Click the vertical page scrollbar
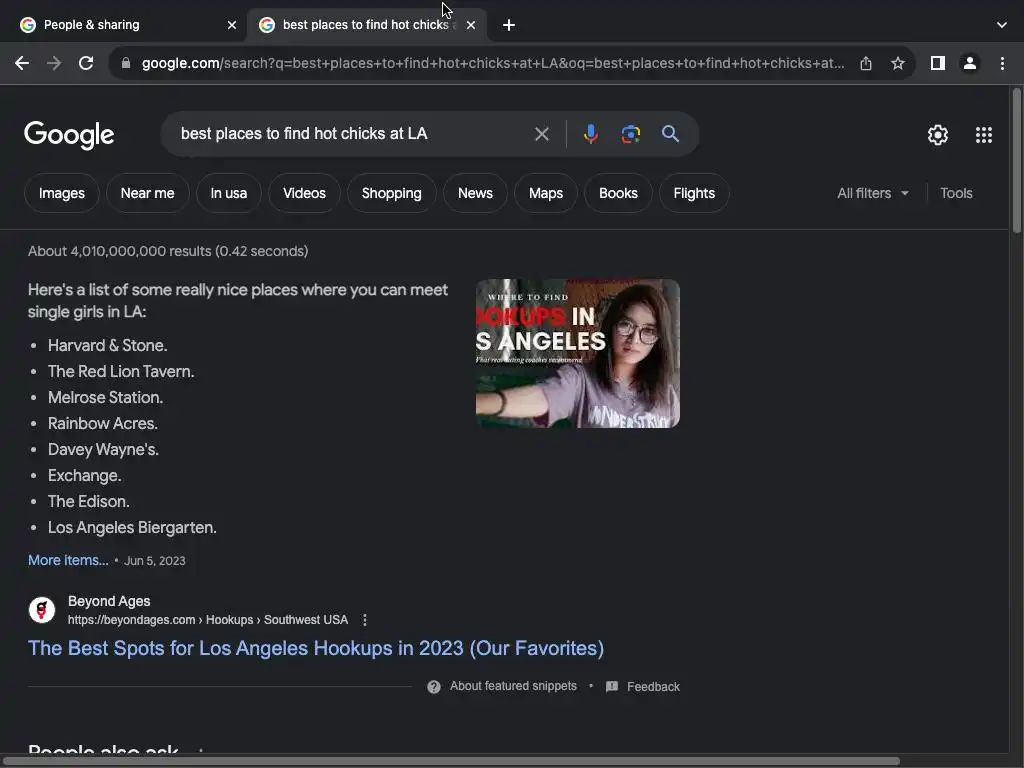Image resolution: width=1024 pixels, height=768 pixels. [x=1016, y=161]
